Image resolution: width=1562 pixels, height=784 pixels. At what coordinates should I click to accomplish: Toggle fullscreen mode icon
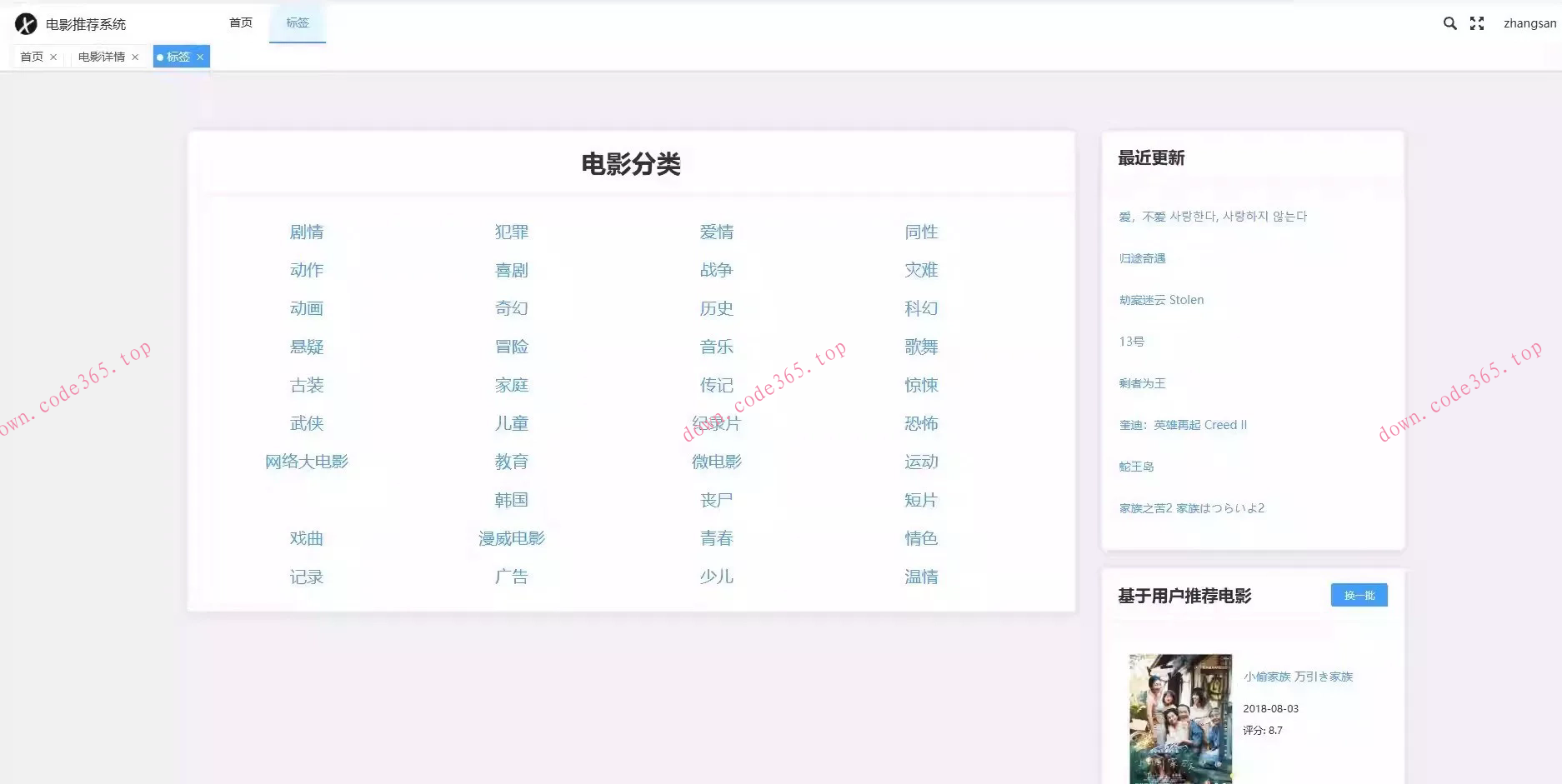[x=1477, y=23]
